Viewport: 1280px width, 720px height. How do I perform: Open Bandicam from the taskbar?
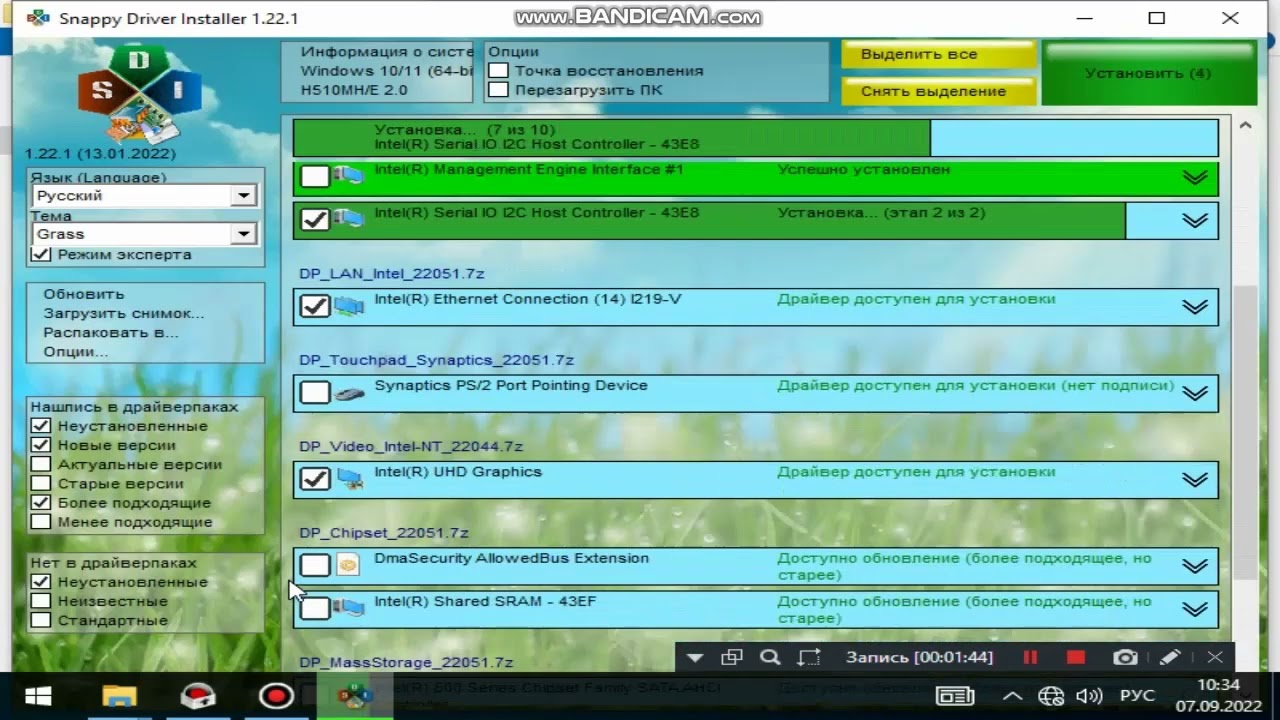276,696
